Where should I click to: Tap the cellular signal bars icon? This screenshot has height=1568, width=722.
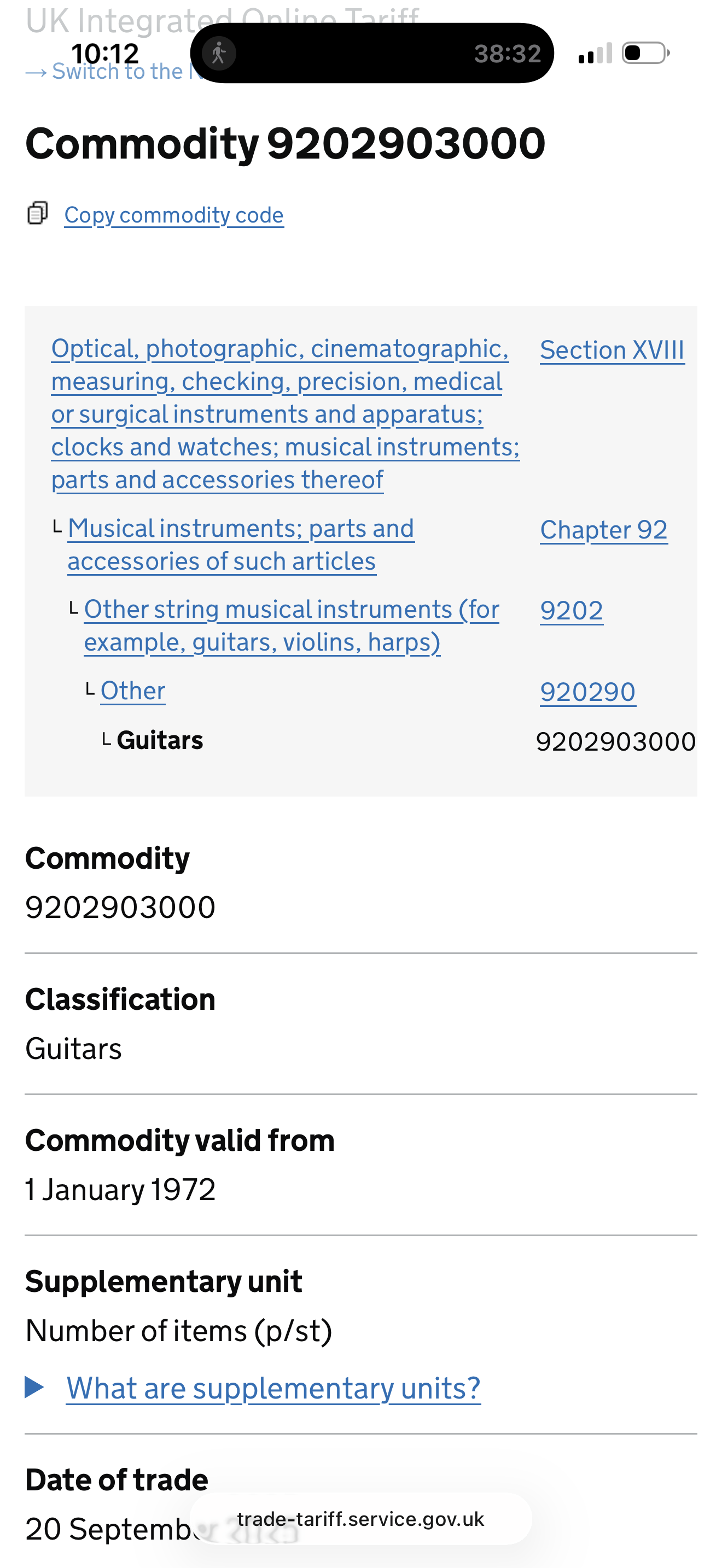595,54
